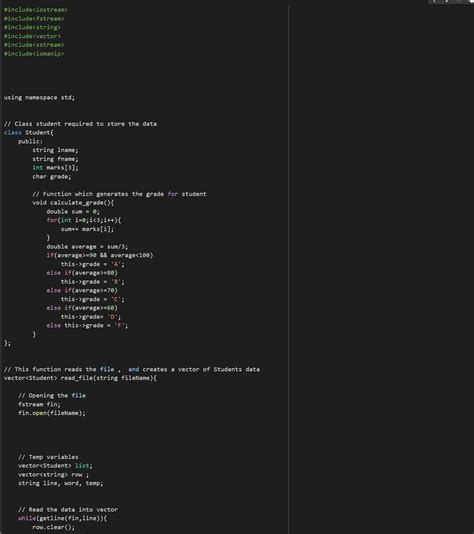Click the '#include<iostream>' line

click(x=35, y=10)
